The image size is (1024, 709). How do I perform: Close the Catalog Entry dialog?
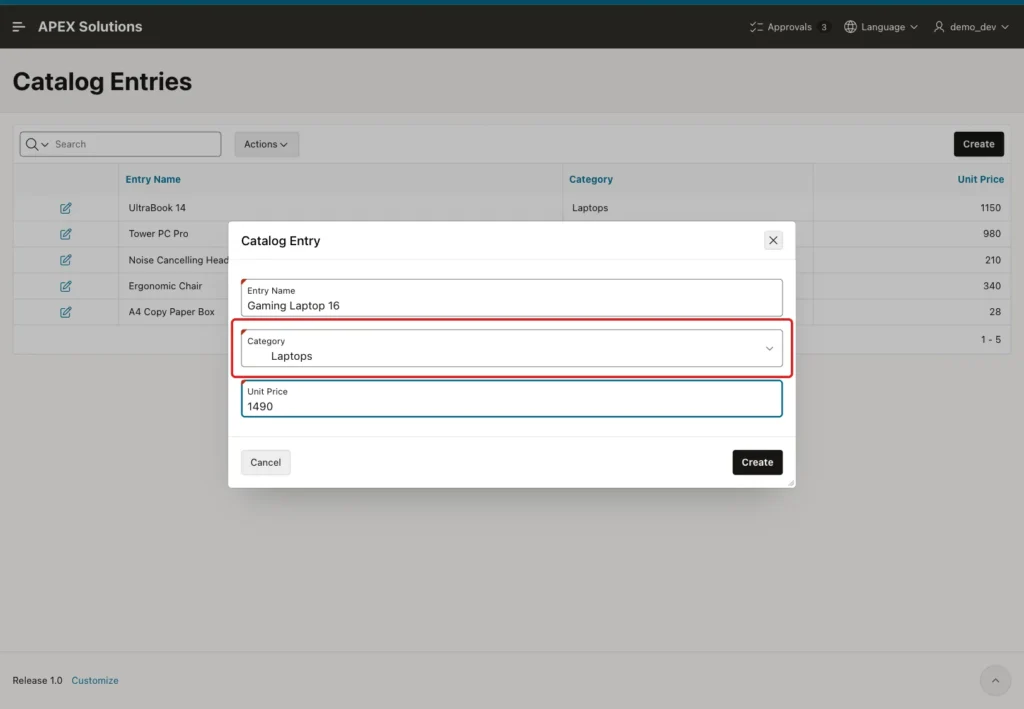[x=773, y=240]
